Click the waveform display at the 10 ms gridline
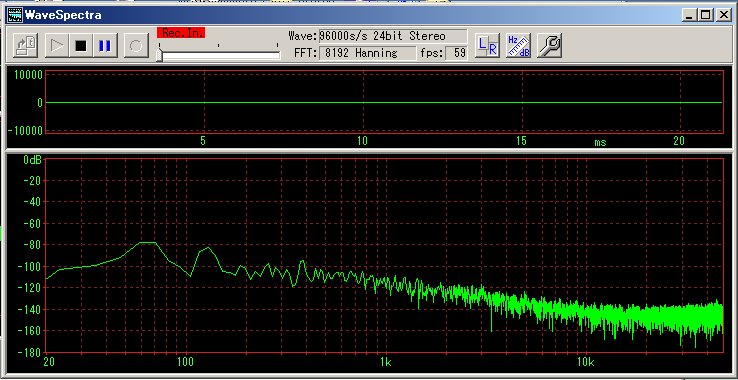Image resolution: width=738 pixels, height=380 pixels. (363, 102)
